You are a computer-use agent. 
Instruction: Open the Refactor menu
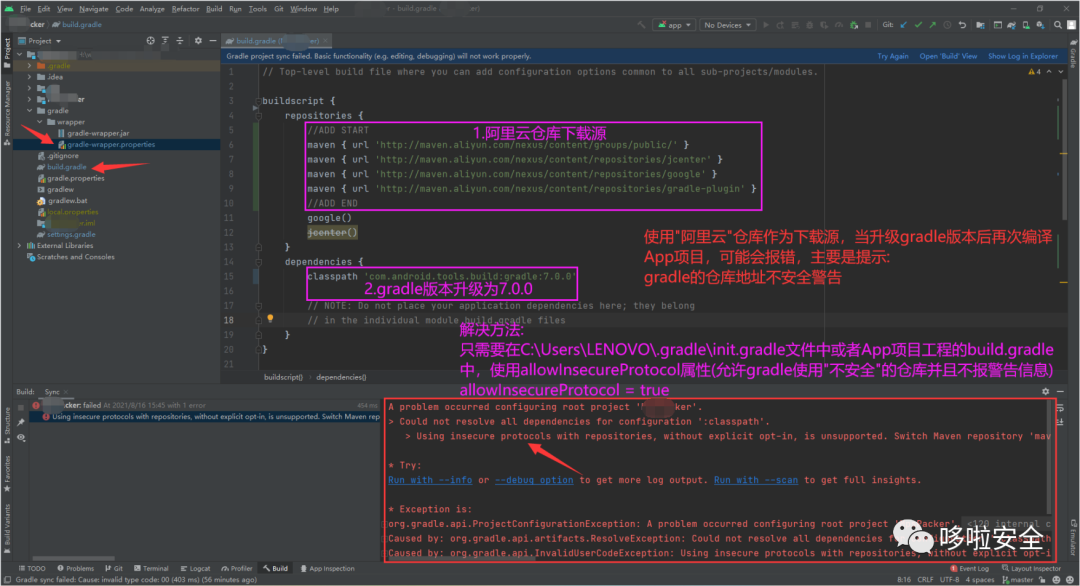[185, 9]
